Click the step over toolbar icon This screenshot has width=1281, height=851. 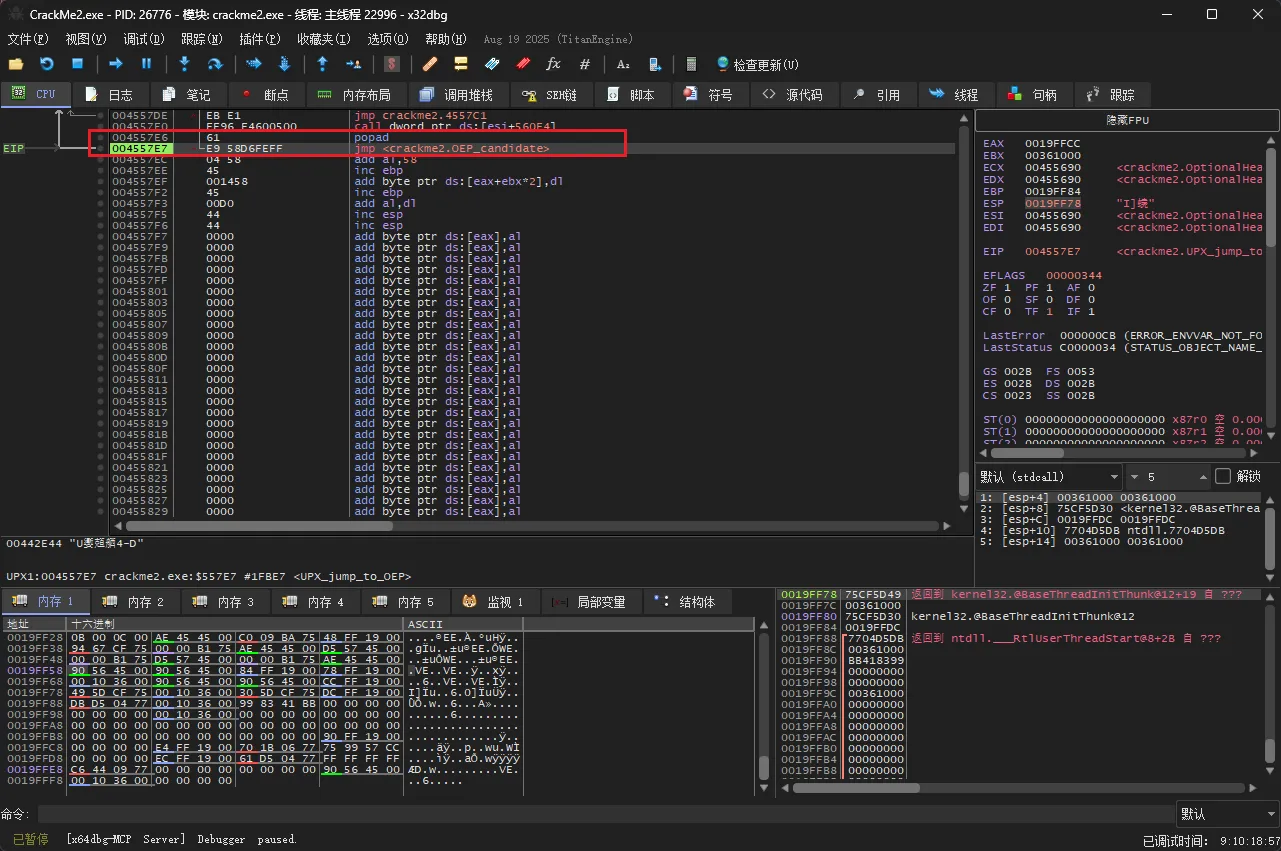point(214,64)
